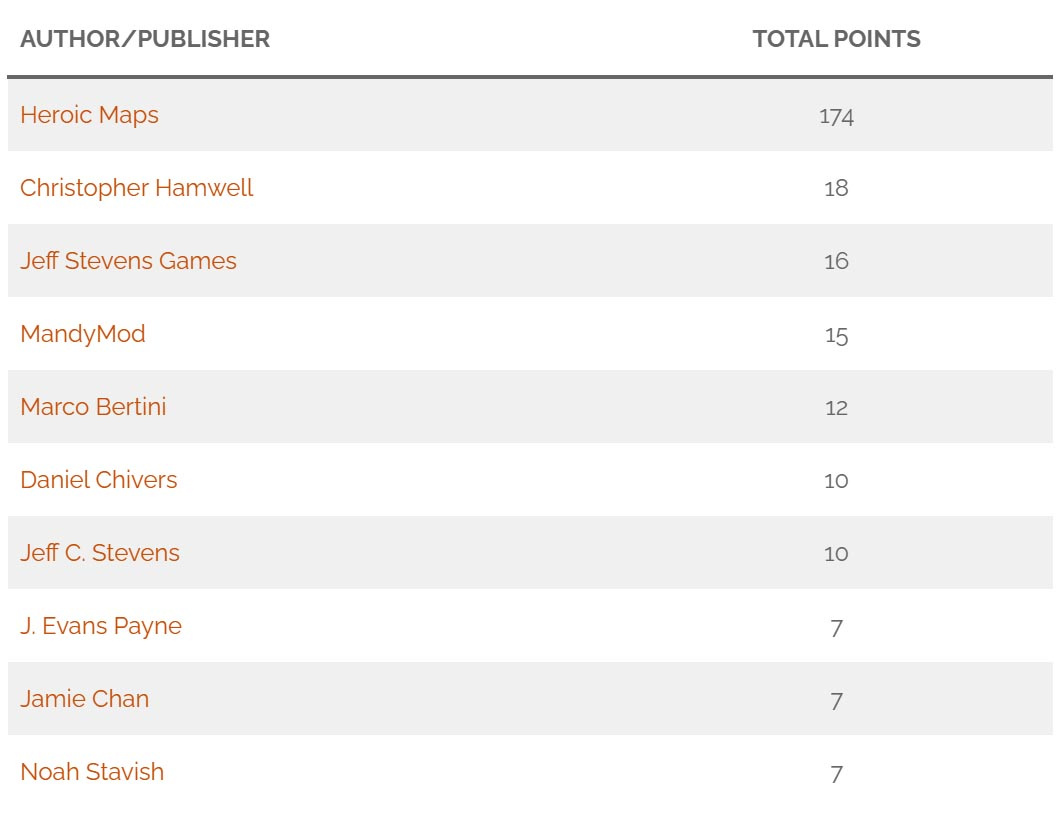Click the 15 points cell for MandyMod
This screenshot has width=1062, height=824.
tap(836, 335)
